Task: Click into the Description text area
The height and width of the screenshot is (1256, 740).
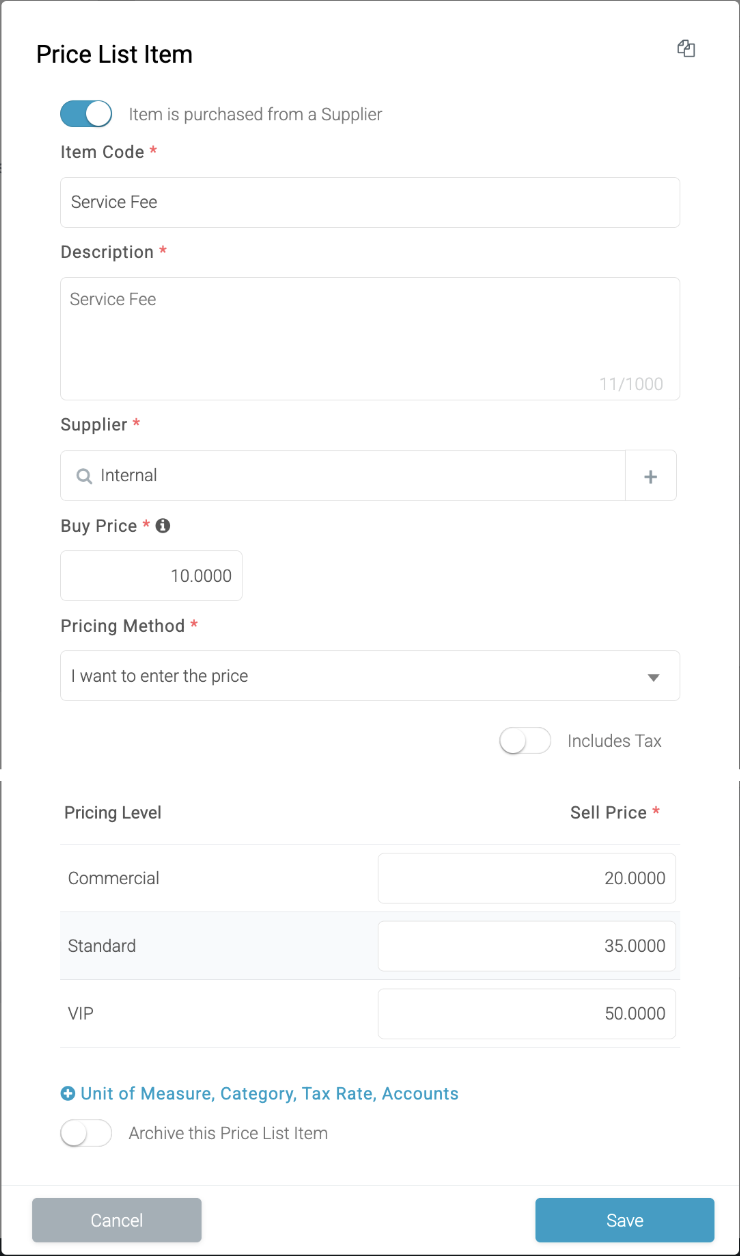Action: (x=370, y=339)
